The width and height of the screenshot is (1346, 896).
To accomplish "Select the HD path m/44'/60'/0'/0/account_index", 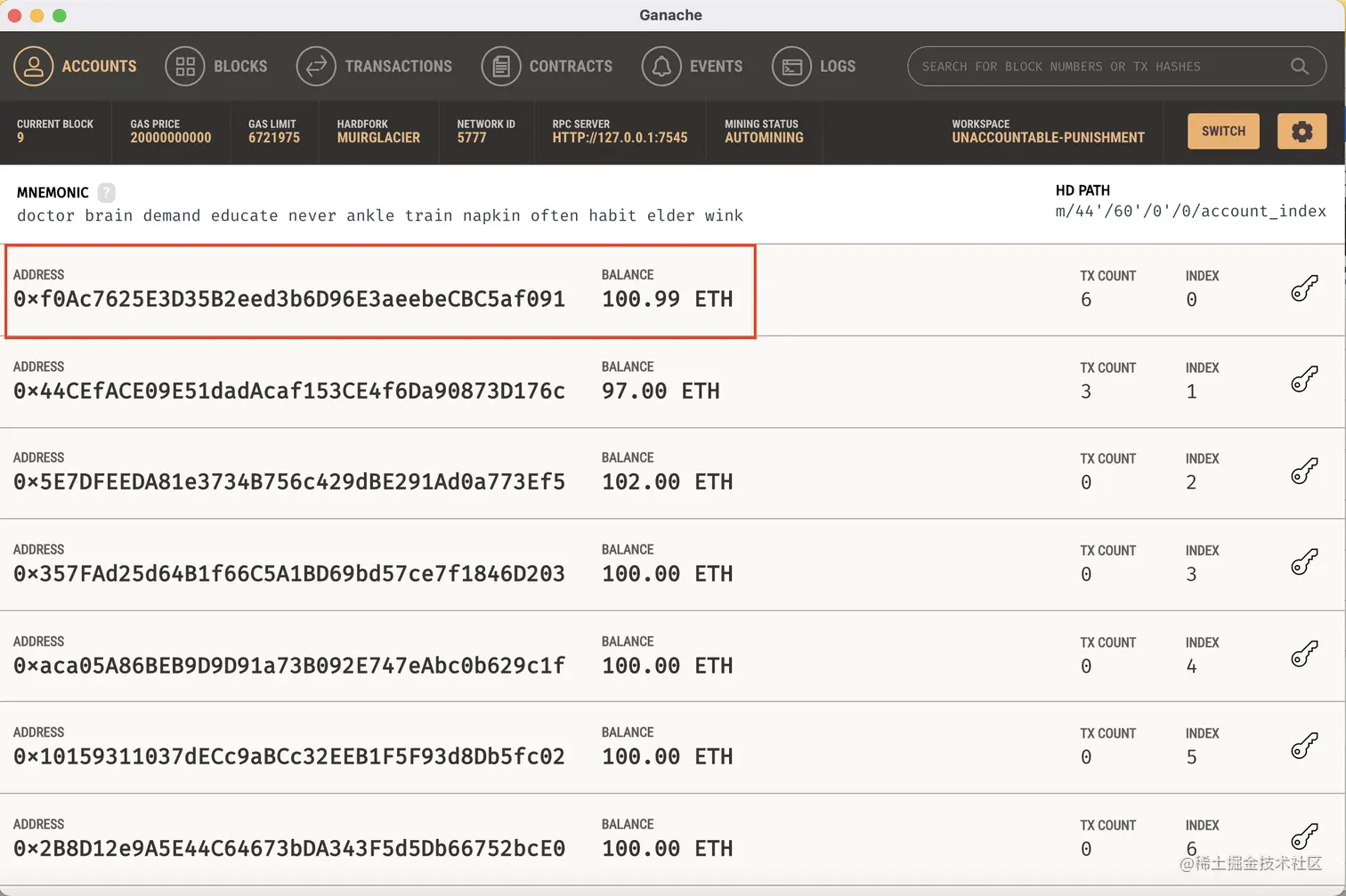I will click(1190, 211).
